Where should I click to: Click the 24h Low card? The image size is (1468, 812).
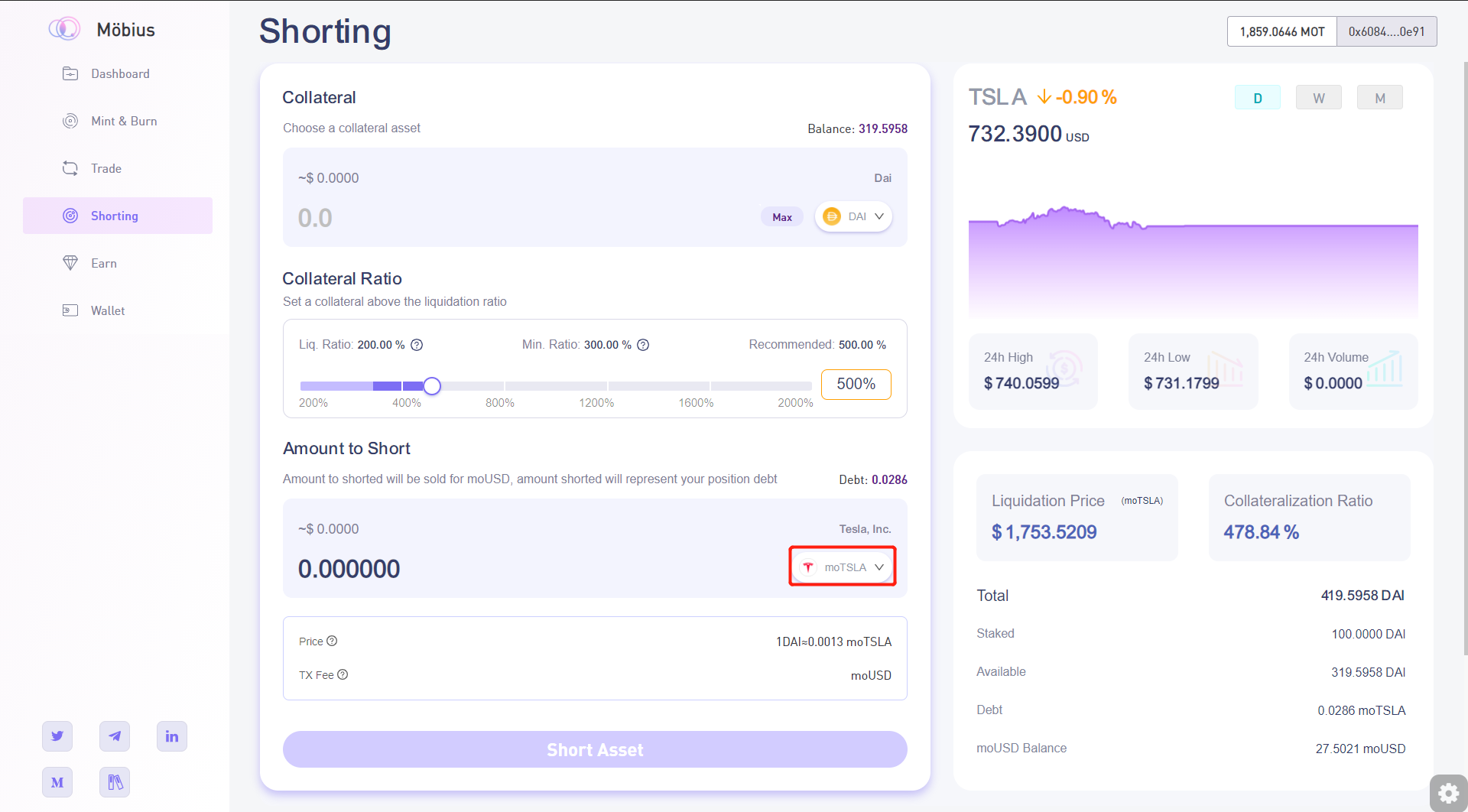pyautogui.click(x=1193, y=371)
